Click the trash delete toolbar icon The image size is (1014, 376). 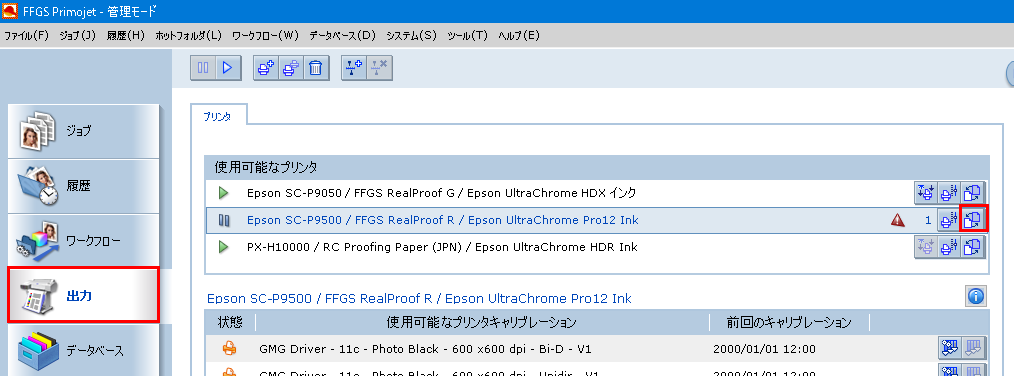click(316, 68)
